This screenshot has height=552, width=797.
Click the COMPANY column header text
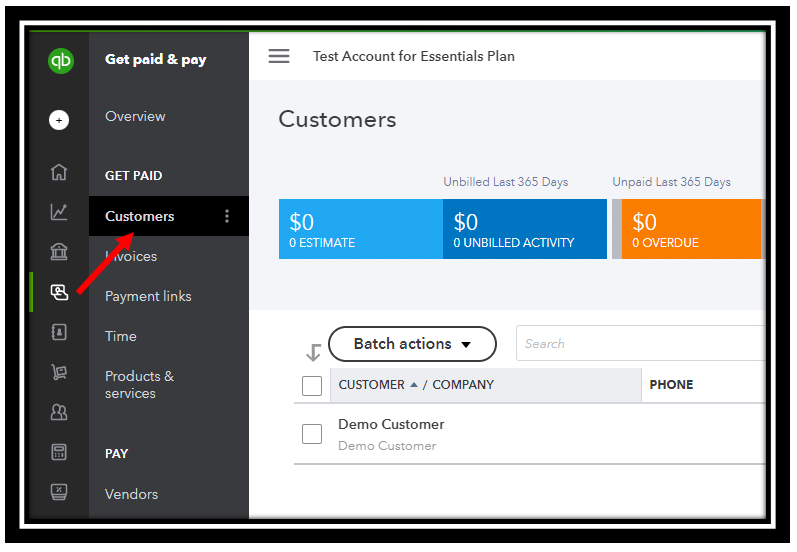tap(463, 385)
